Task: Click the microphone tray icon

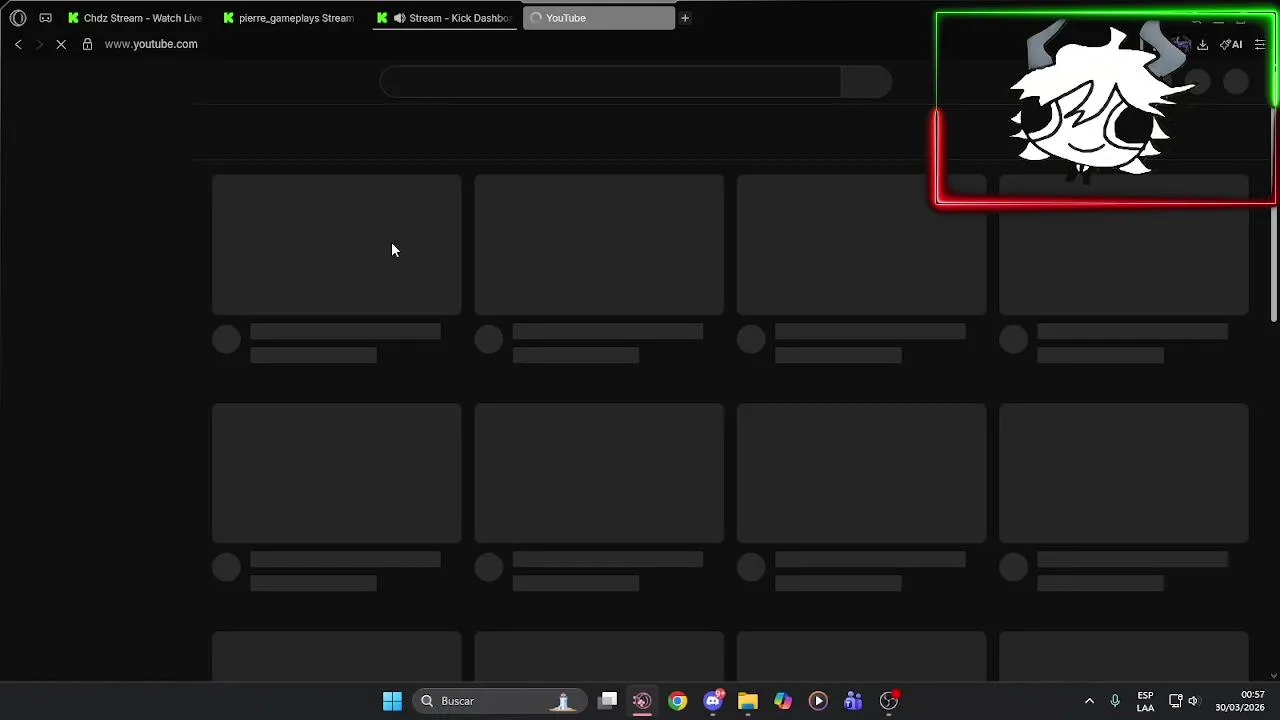Action: tap(1115, 701)
